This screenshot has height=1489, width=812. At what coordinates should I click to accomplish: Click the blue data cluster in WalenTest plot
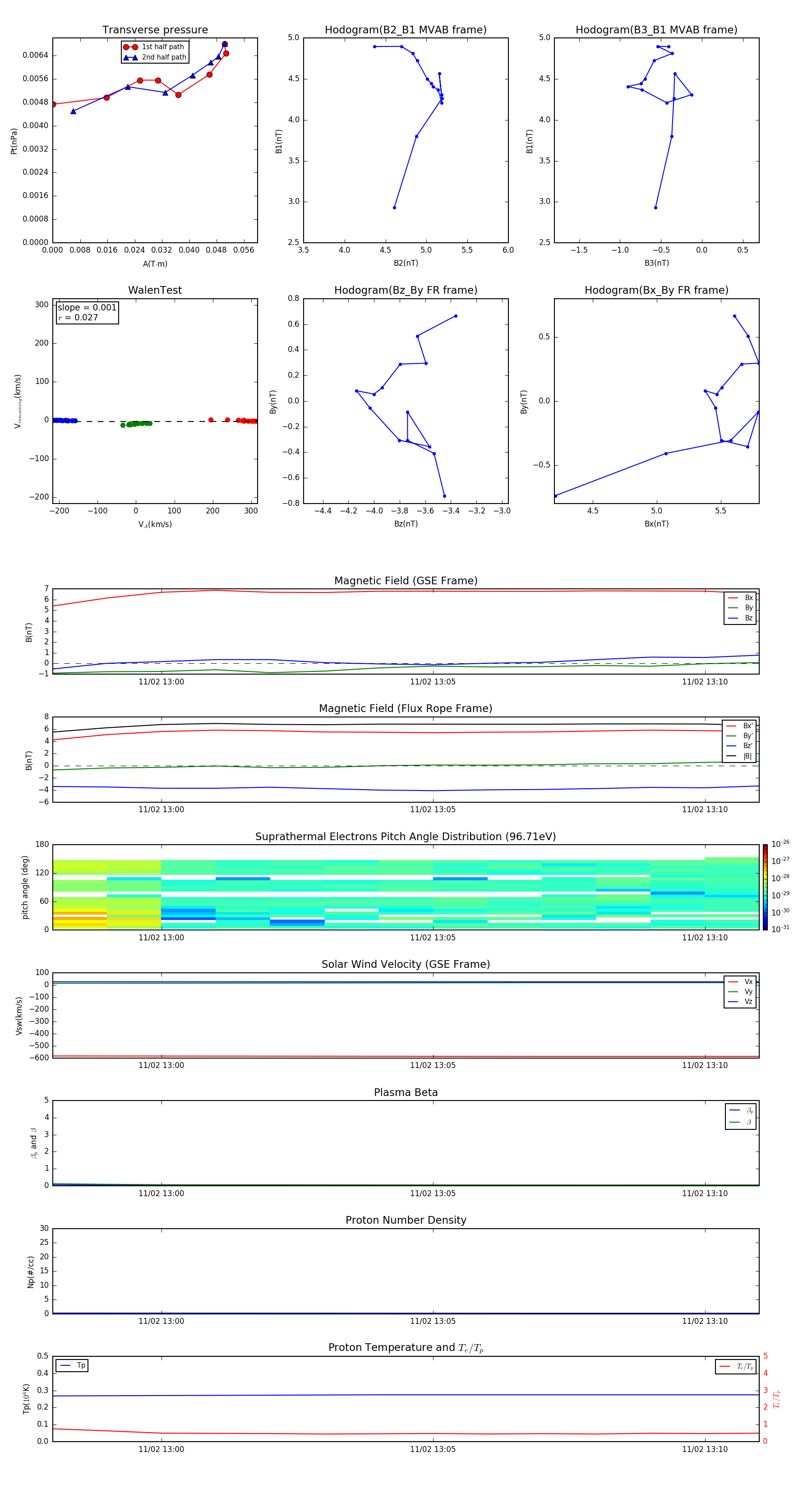tap(65, 421)
